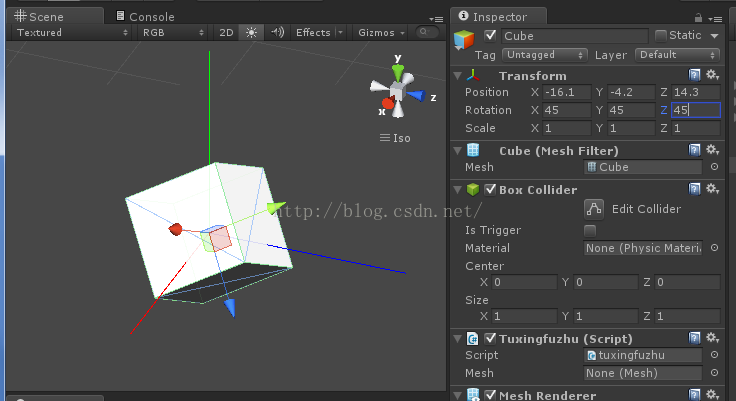The width and height of the screenshot is (736, 401).
Task: Open the Textured draw mode dropdown
Action: click(x=72, y=32)
